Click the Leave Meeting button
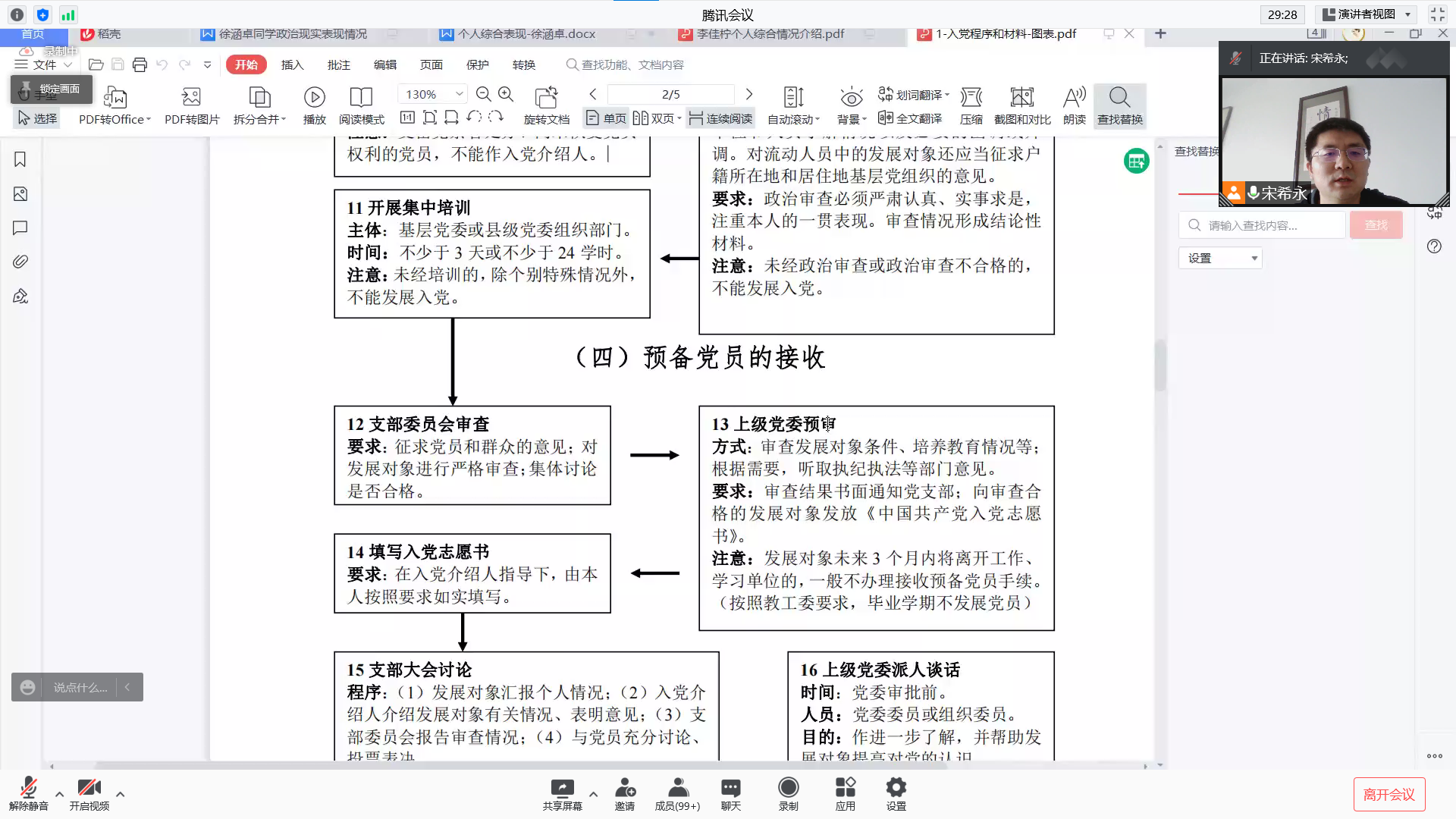This screenshot has width=1456, height=819. click(1389, 794)
